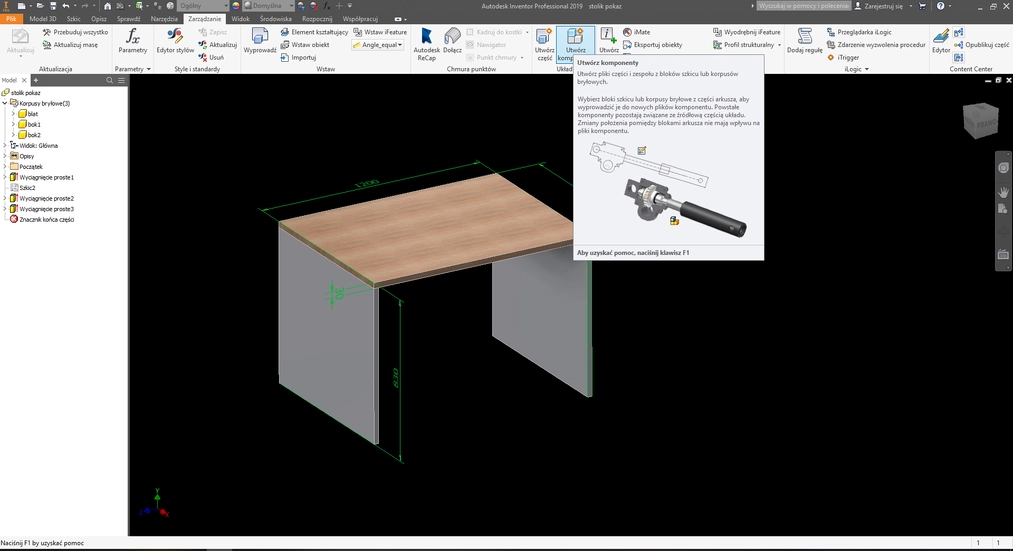The width and height of the screenshot is (1013, 551).
Task: Click the Przebuduj wszystko rebuild icon
Action: [x=47, y=32]
